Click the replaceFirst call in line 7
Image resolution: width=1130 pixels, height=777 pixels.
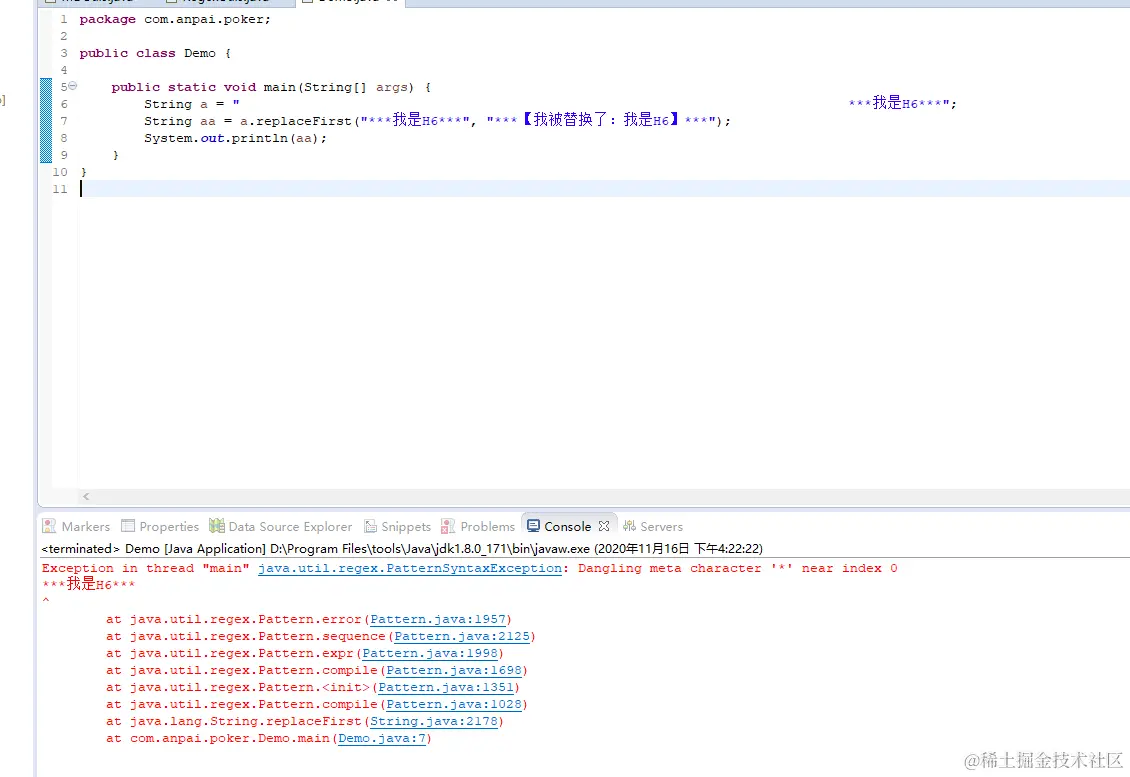484,120
